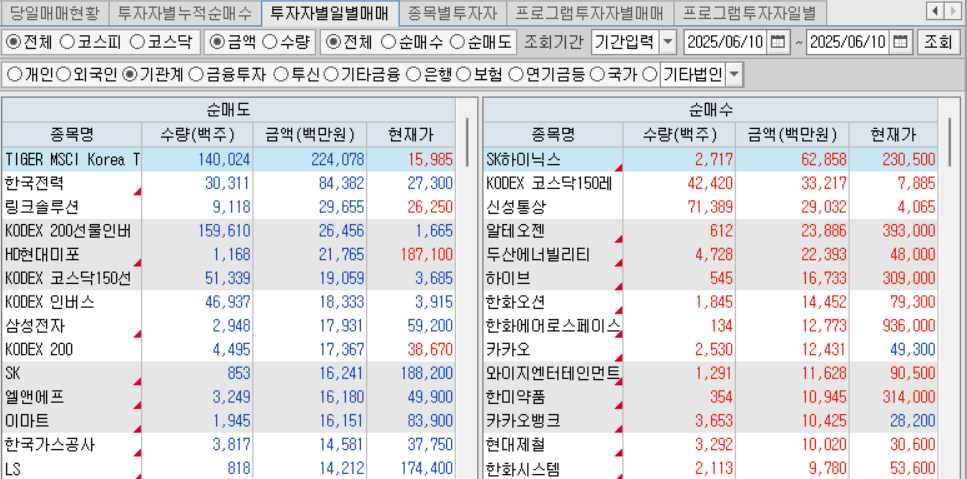Viewport: 967px width, 479px height.
Task: Select 신성통상 in the 순매수 list
Action: point(710,207)
